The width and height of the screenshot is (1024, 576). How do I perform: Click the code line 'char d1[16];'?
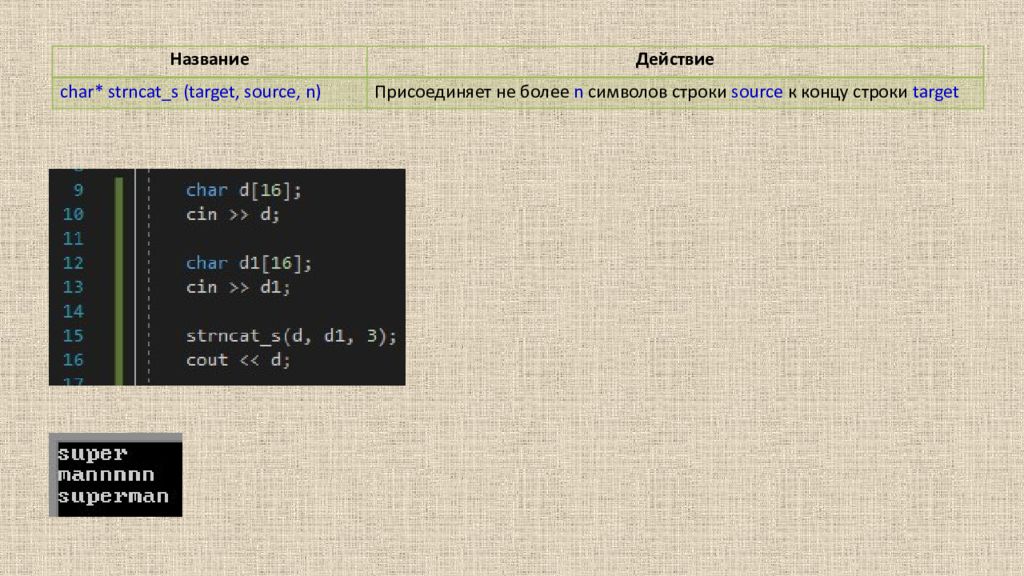pos(249,263)
